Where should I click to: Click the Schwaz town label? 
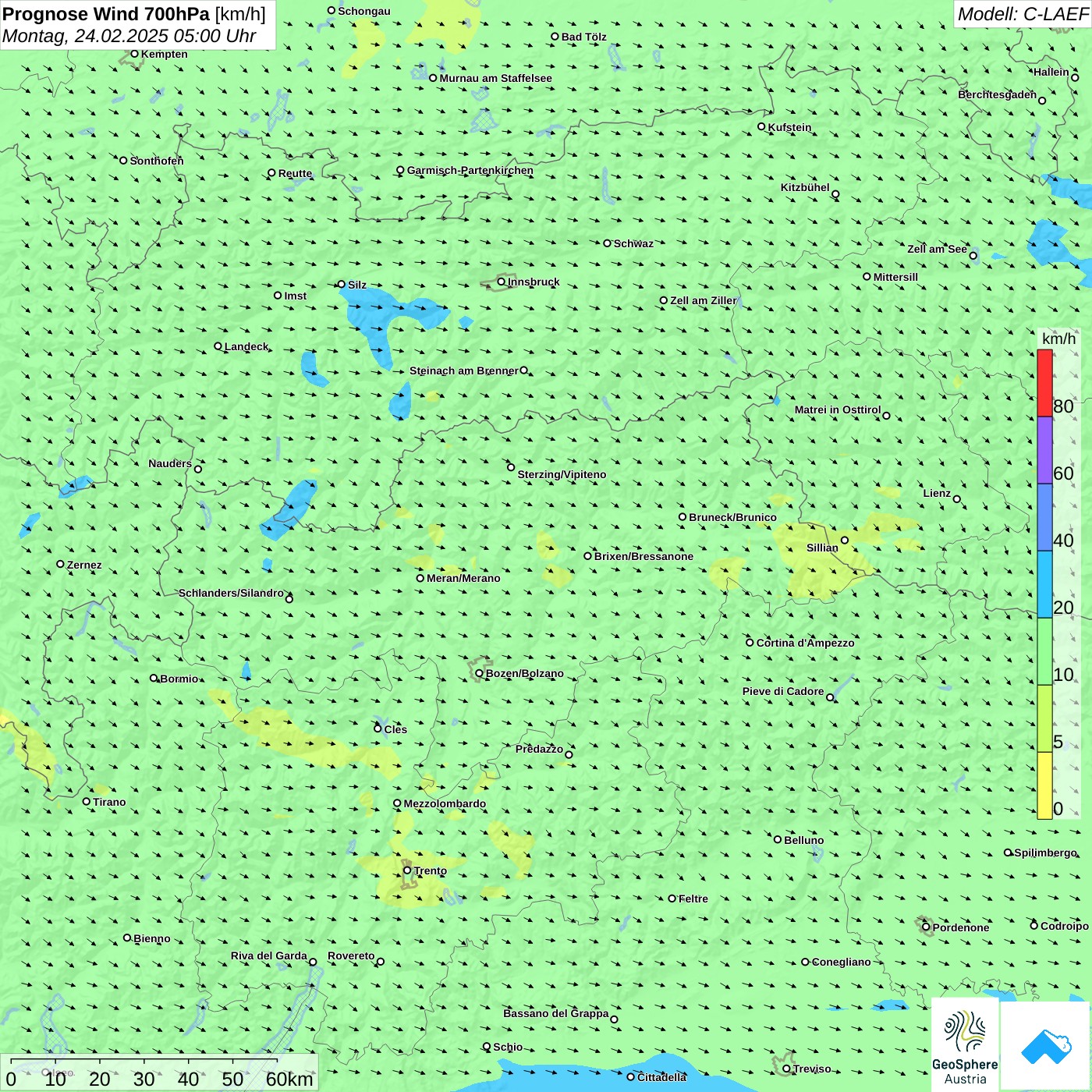point(633,243)
